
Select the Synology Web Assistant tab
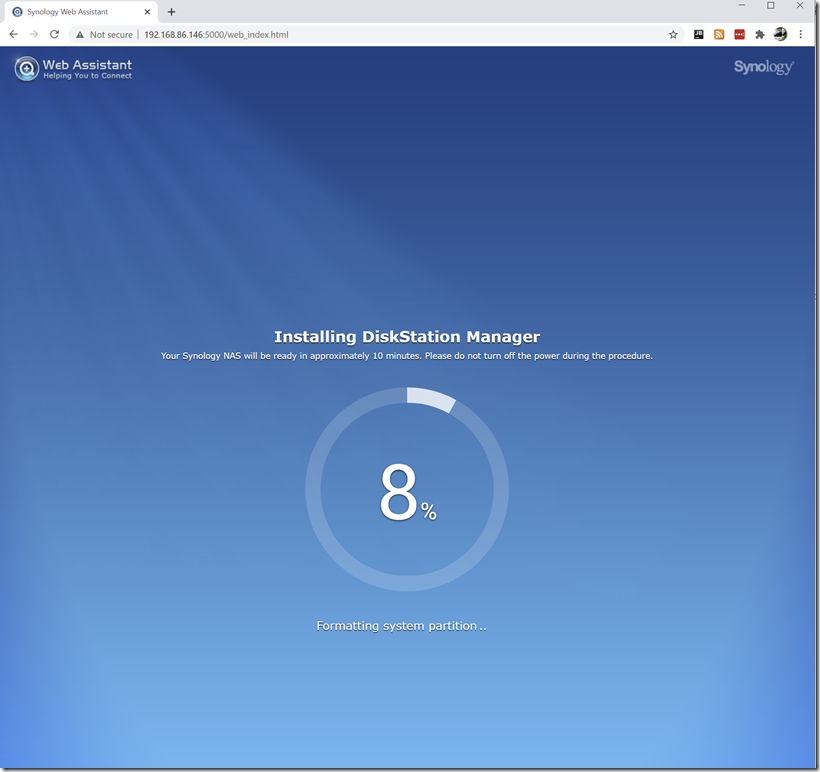(x=81, y=12)
